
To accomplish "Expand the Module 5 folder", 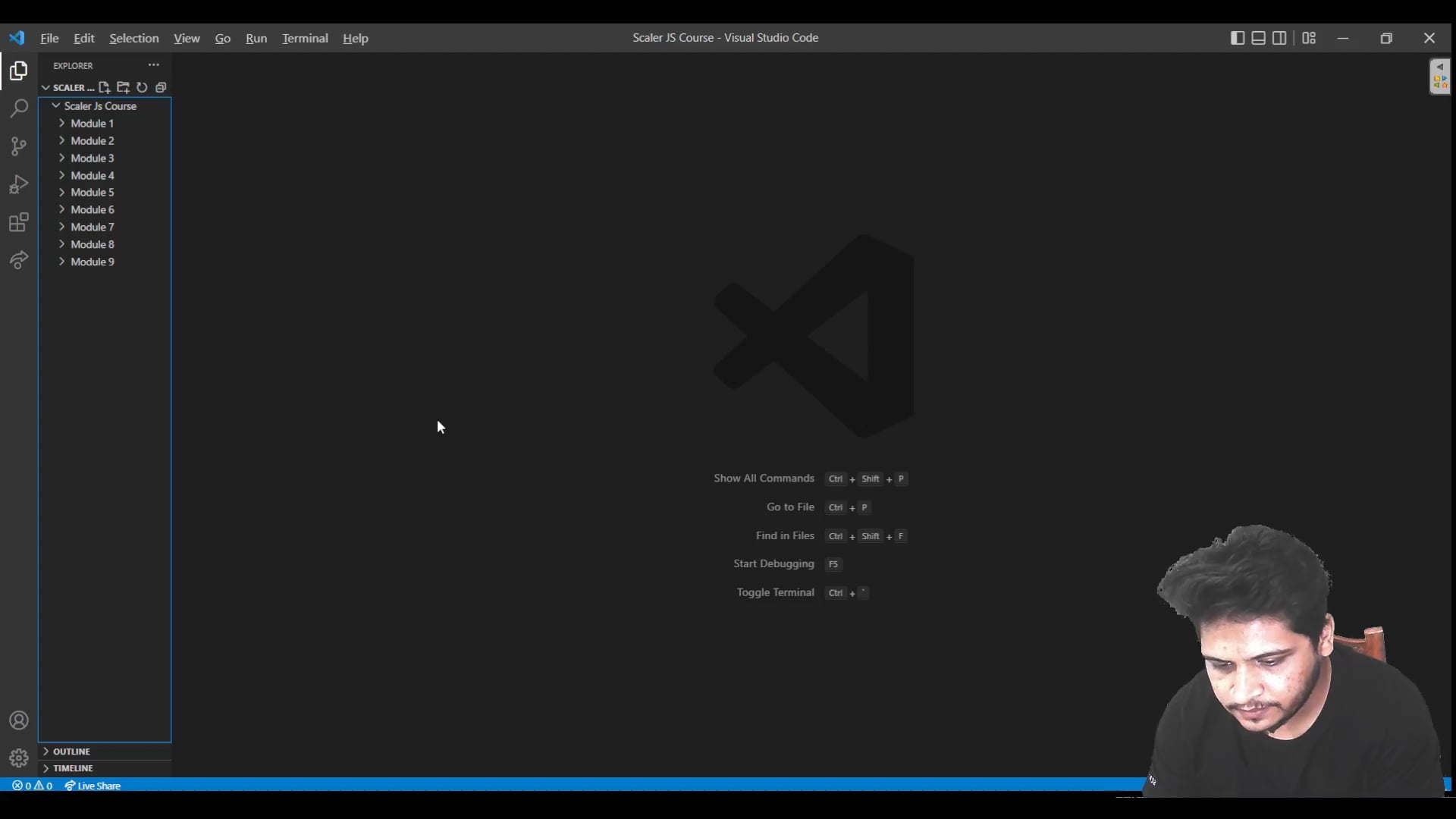I will point(105,193).
